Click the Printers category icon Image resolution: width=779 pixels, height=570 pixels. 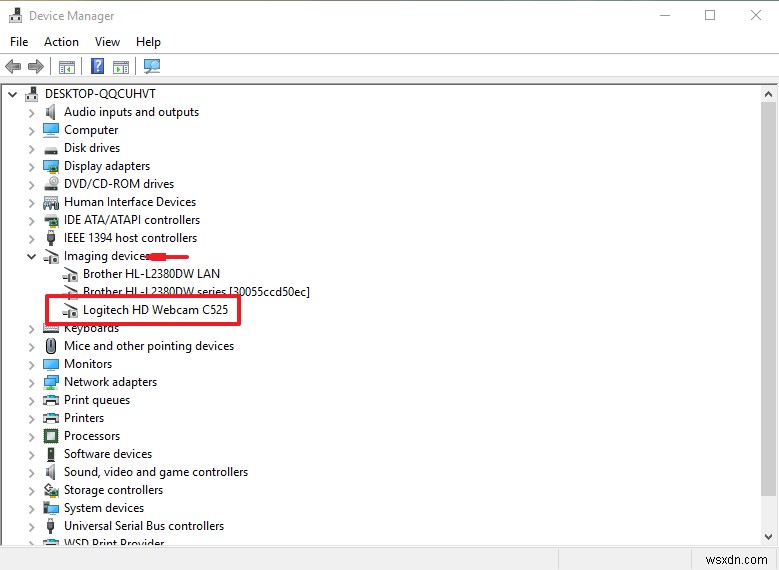click(x=51, y=418)
